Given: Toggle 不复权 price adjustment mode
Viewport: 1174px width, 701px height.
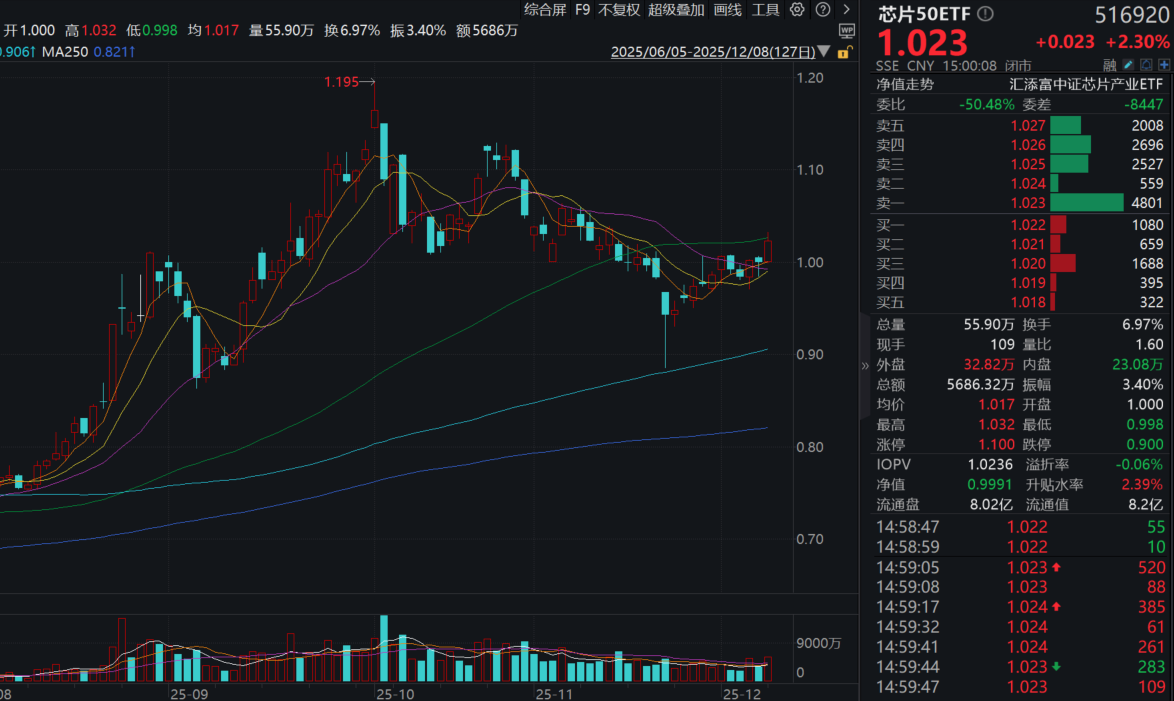Looking at the screenshot, I should click(618, 10).
